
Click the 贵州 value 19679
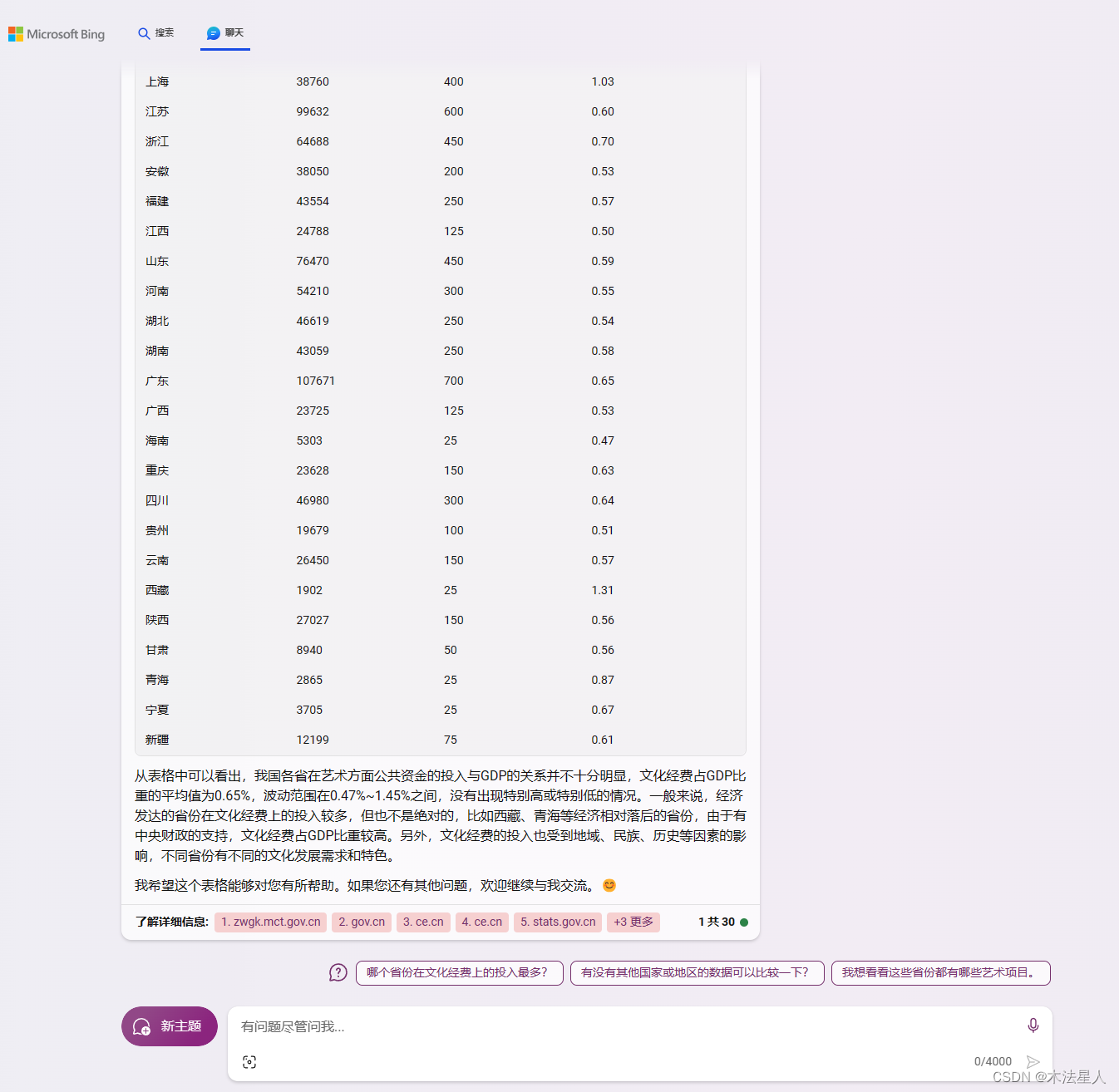click(x=313, y=530)
